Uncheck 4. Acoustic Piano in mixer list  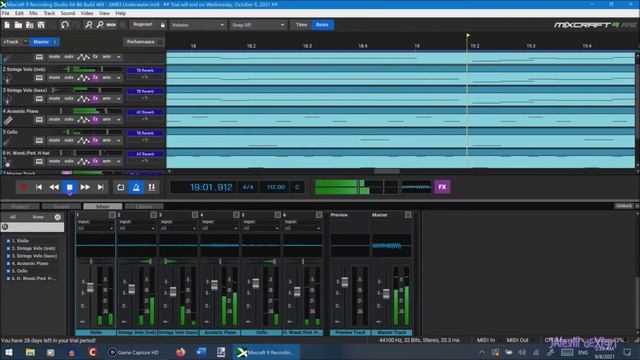pos(8,264)
